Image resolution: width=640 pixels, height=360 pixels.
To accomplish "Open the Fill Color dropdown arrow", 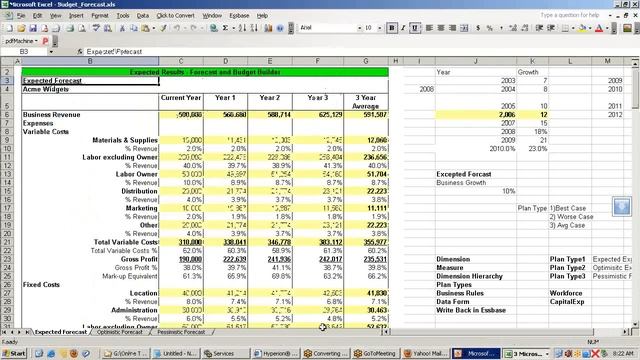I will pyautogui.click(x=590, y=28).
